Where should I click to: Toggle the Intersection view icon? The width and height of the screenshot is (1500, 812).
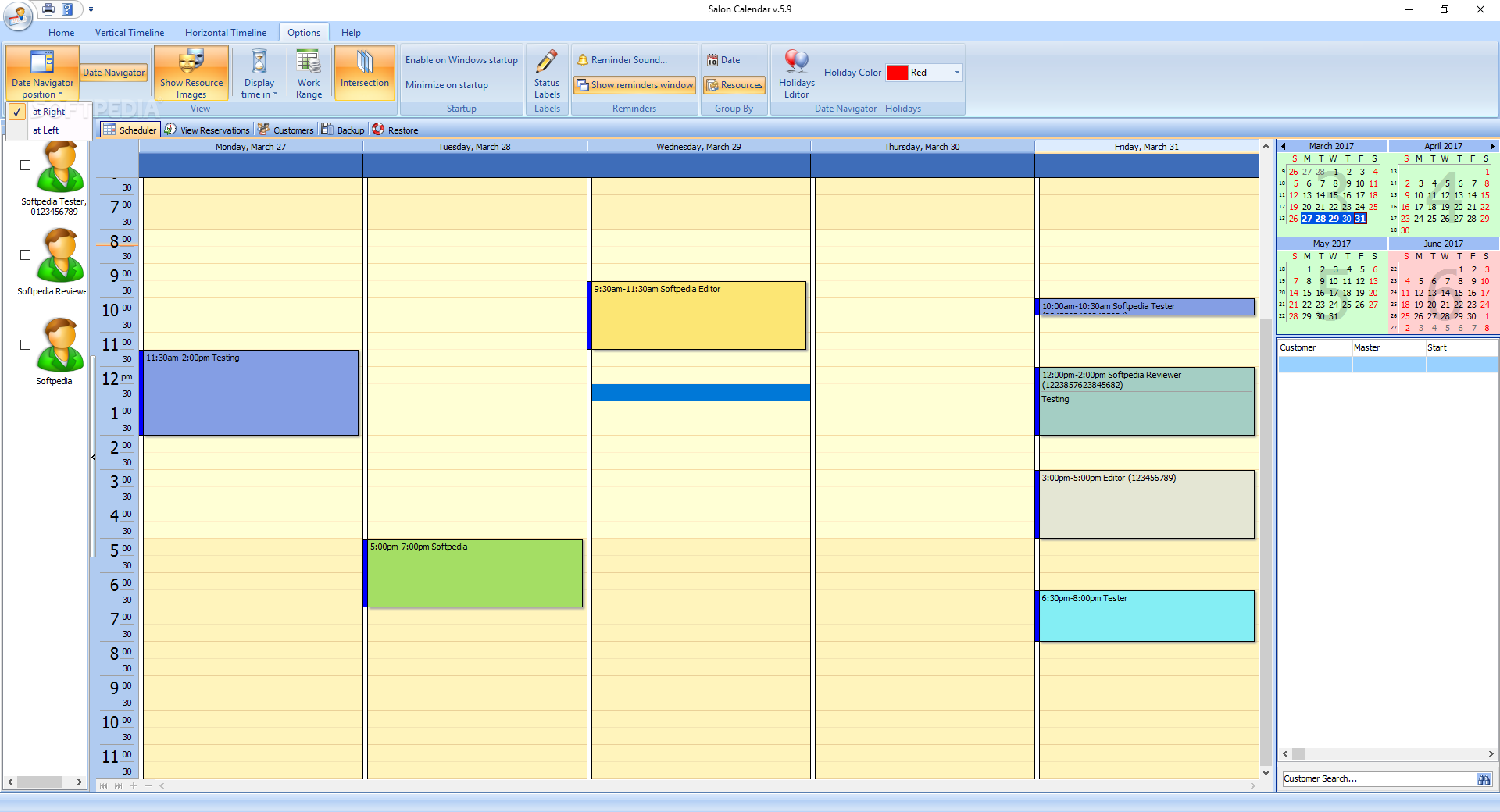tap(365, 62)
